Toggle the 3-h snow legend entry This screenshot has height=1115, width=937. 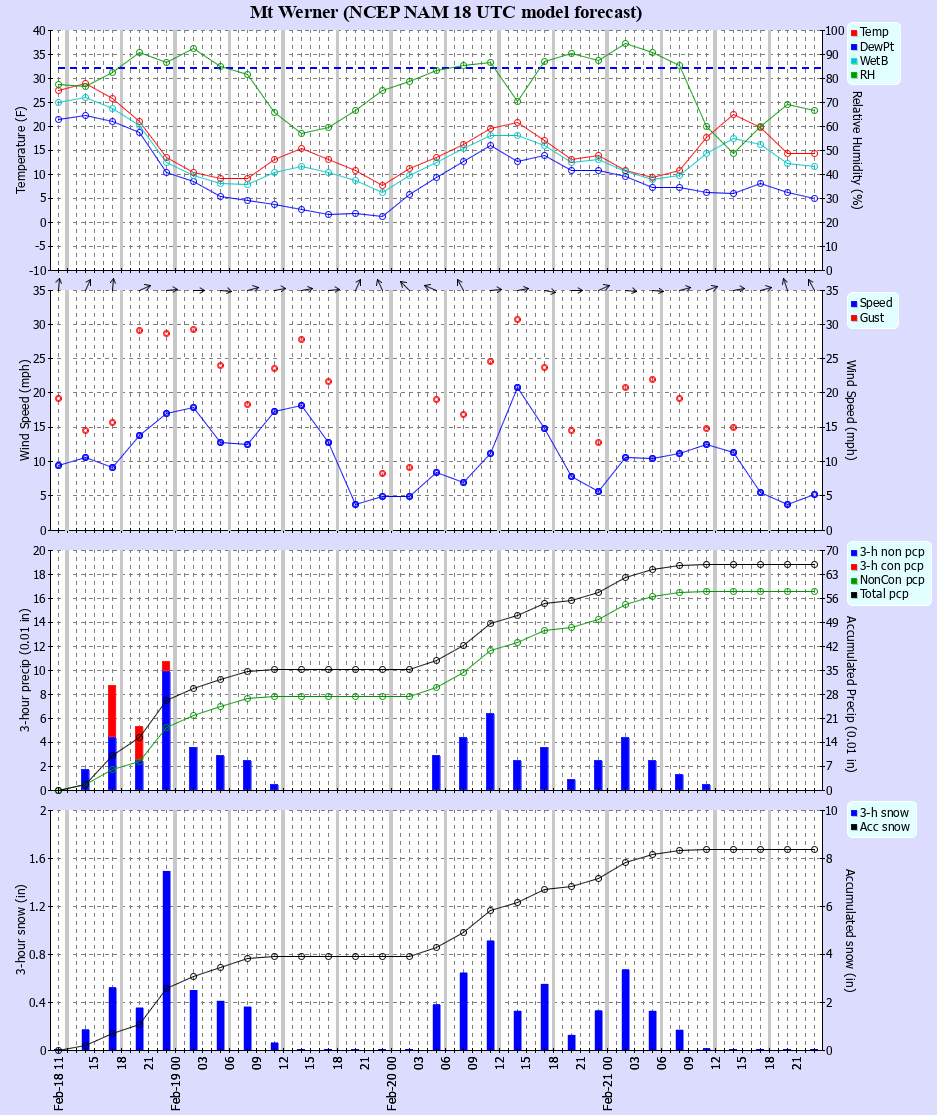(x=884, y=811)
